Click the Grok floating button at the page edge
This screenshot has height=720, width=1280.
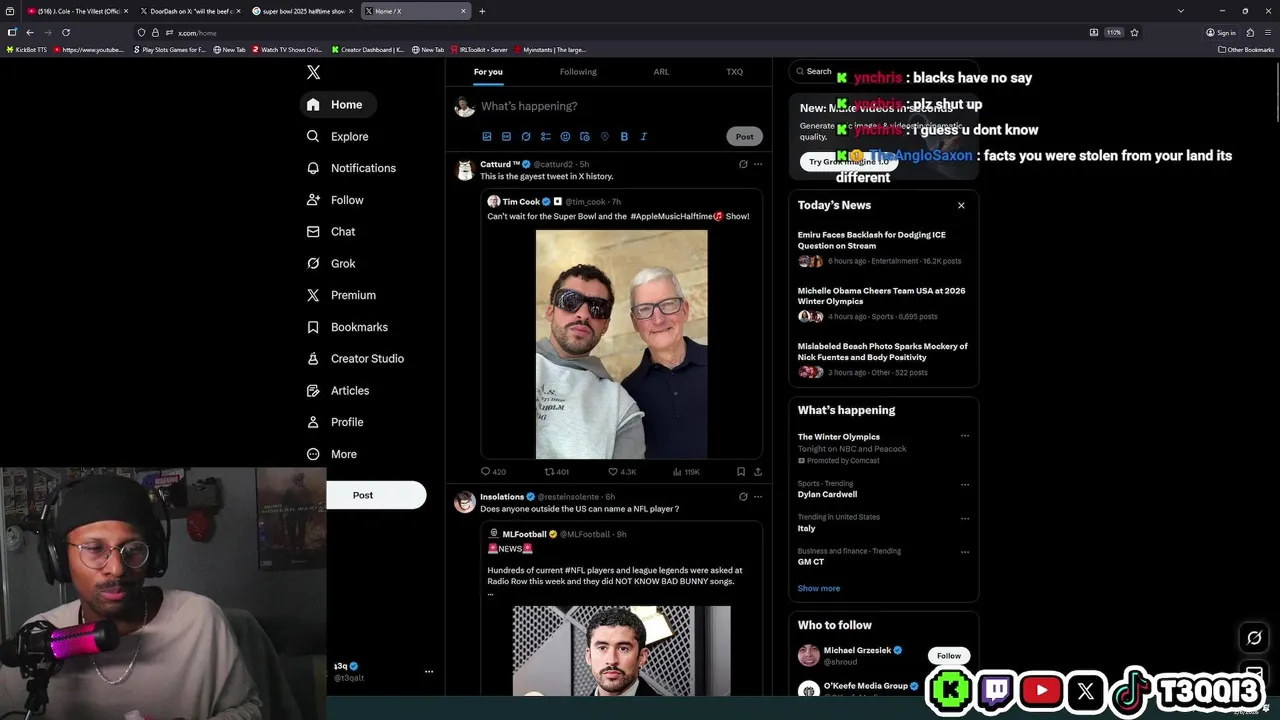[1254, 638]
